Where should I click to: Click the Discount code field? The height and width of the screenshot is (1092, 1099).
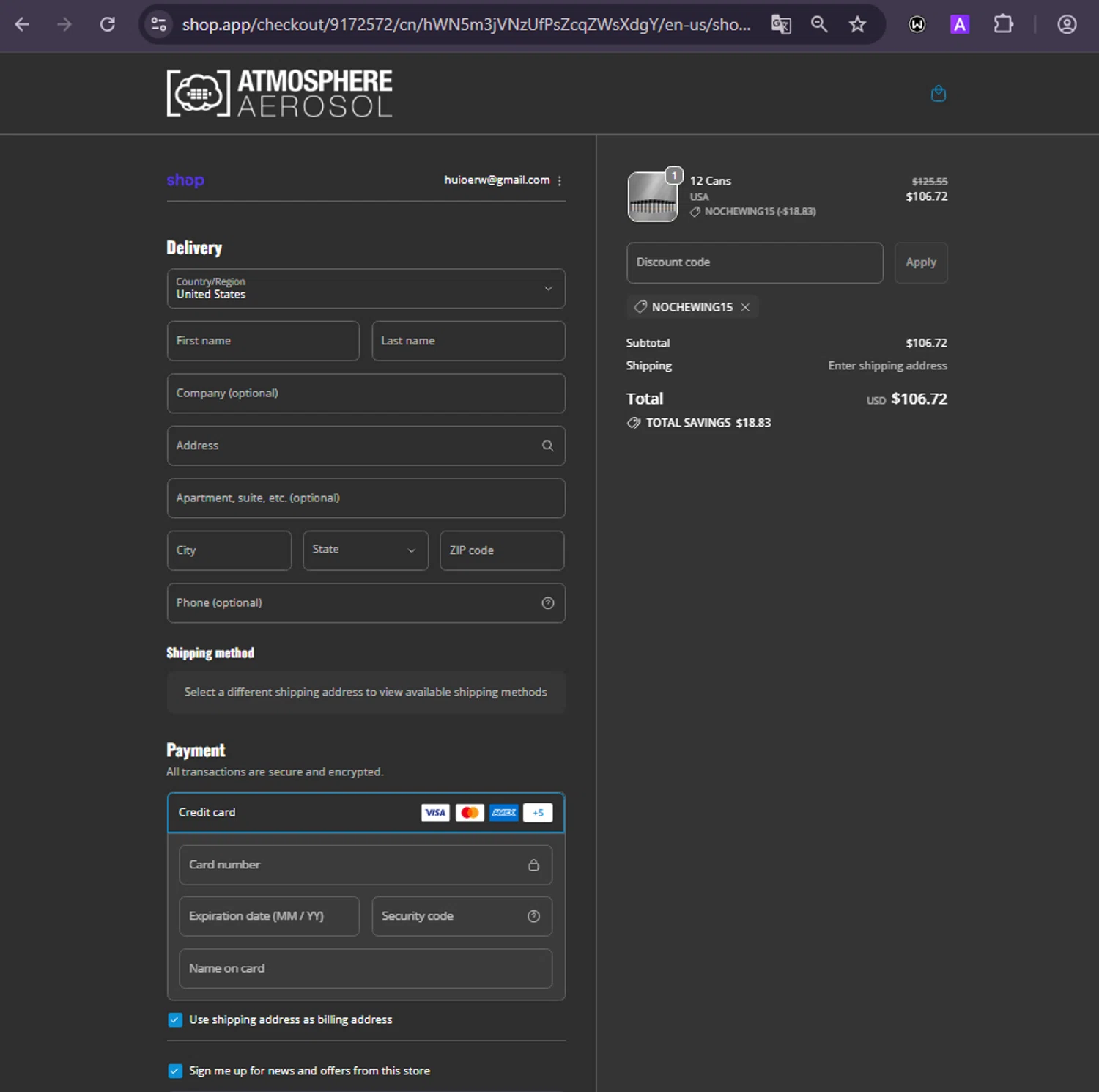tap(755, 262)
